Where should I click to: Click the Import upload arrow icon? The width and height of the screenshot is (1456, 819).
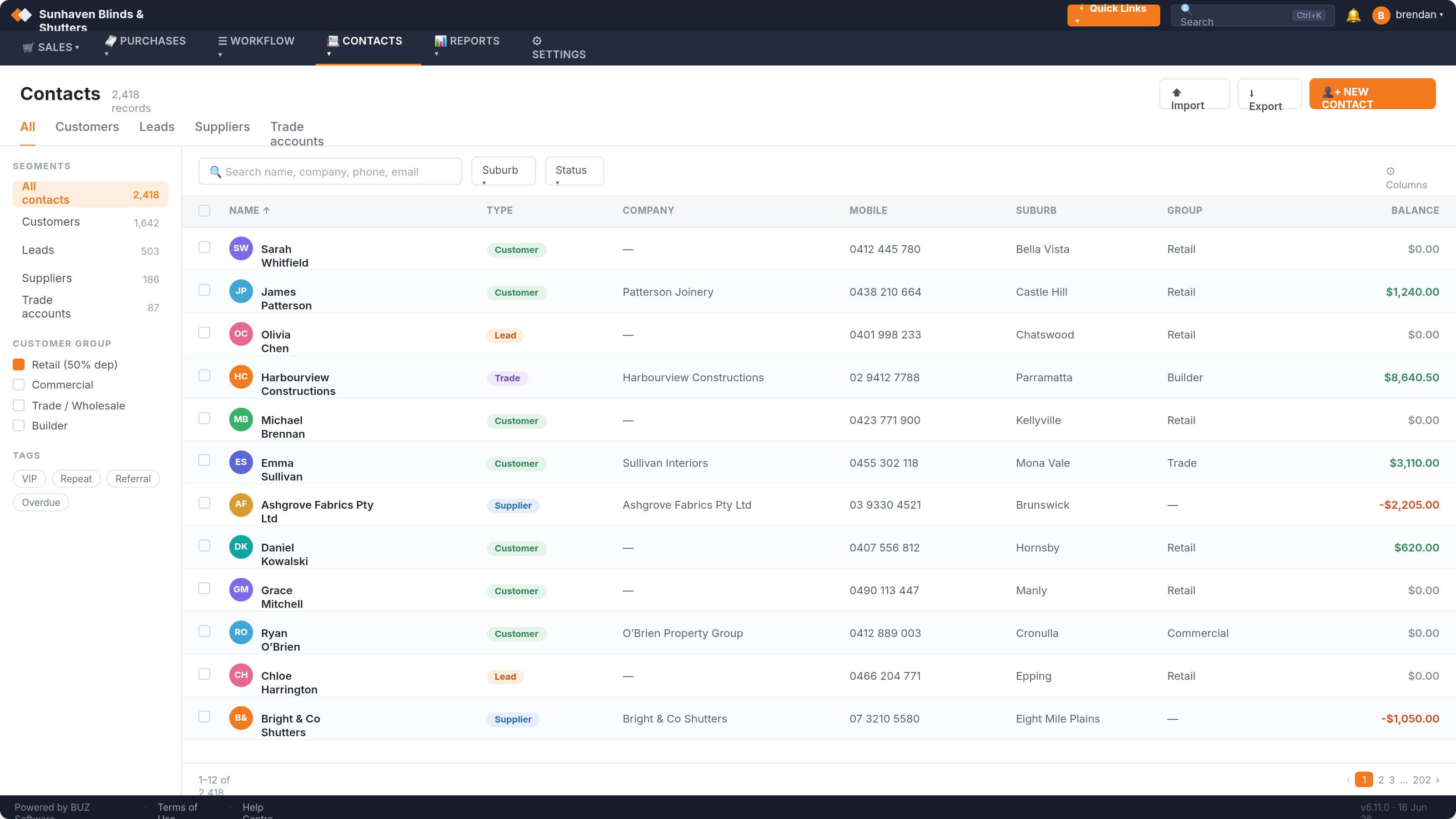tap(1177, 93)
